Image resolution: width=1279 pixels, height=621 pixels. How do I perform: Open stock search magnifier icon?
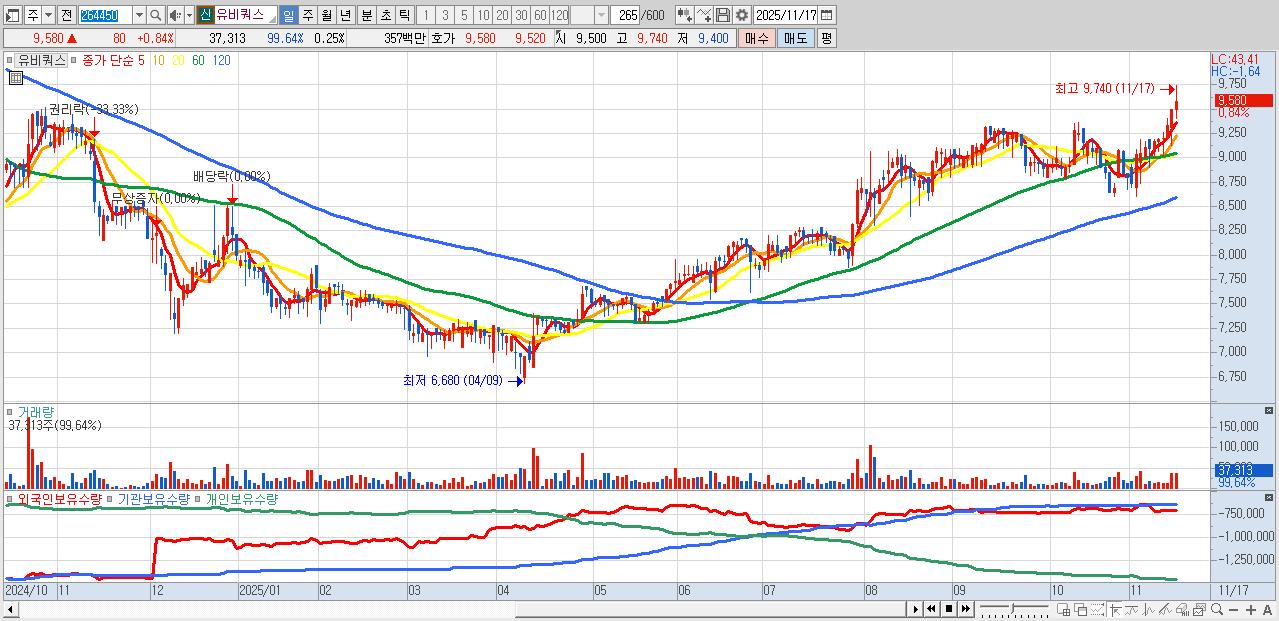point(156,15)
